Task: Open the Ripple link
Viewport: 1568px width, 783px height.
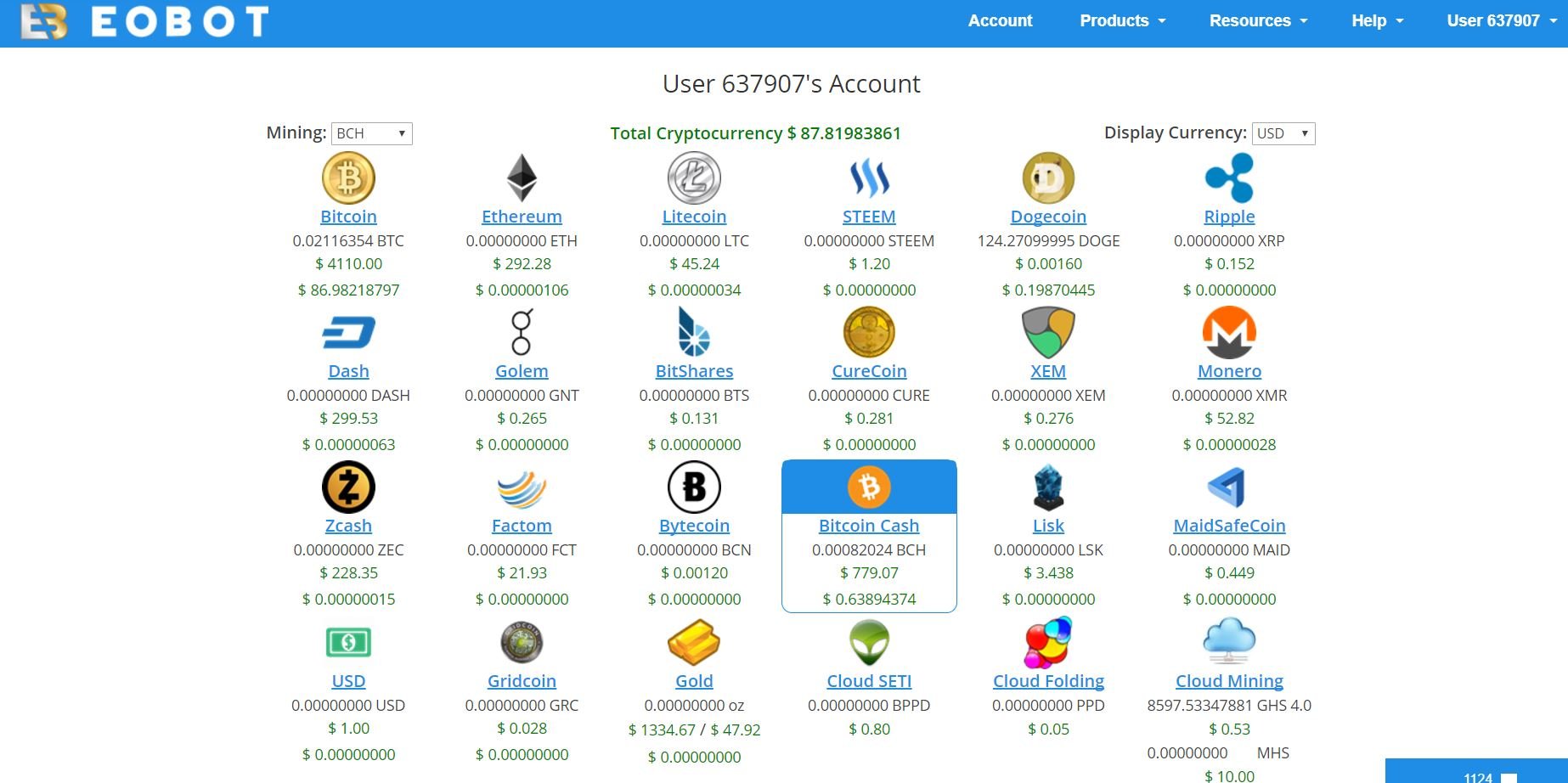Action: (1229, 217)
